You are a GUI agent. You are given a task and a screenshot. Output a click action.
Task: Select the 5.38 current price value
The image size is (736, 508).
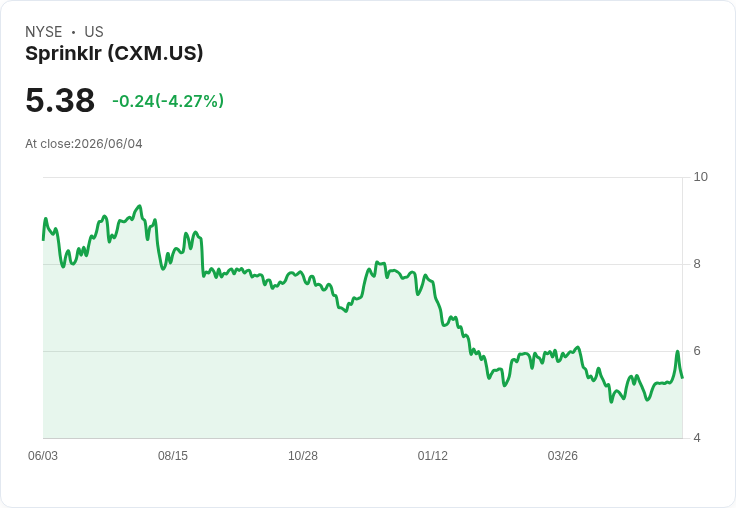click(x=60, y=100)
